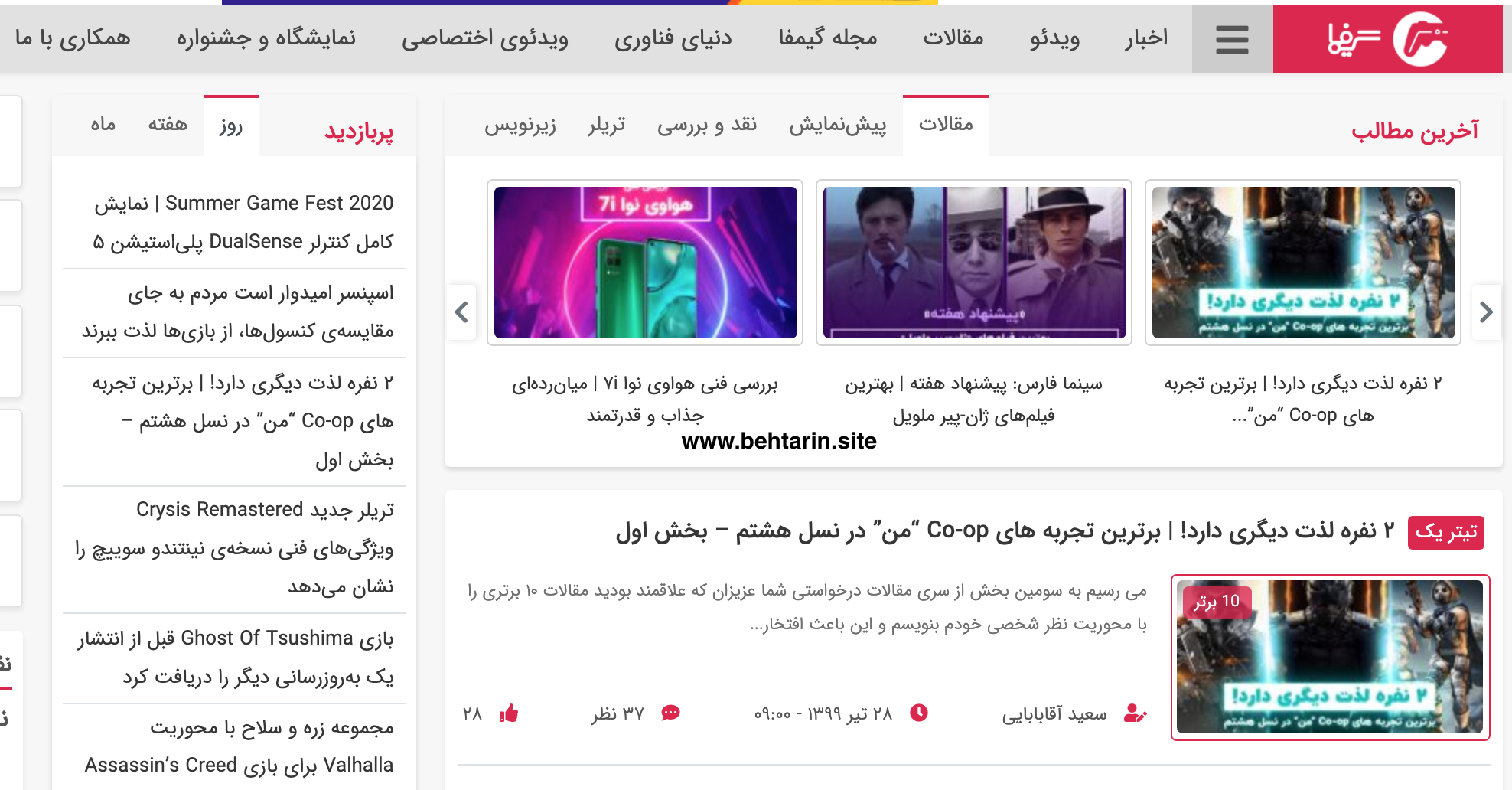Open the Summer Game Fest 2020 popular item
This screenshot has width=1512, height=790.
[x=243, y=223]
